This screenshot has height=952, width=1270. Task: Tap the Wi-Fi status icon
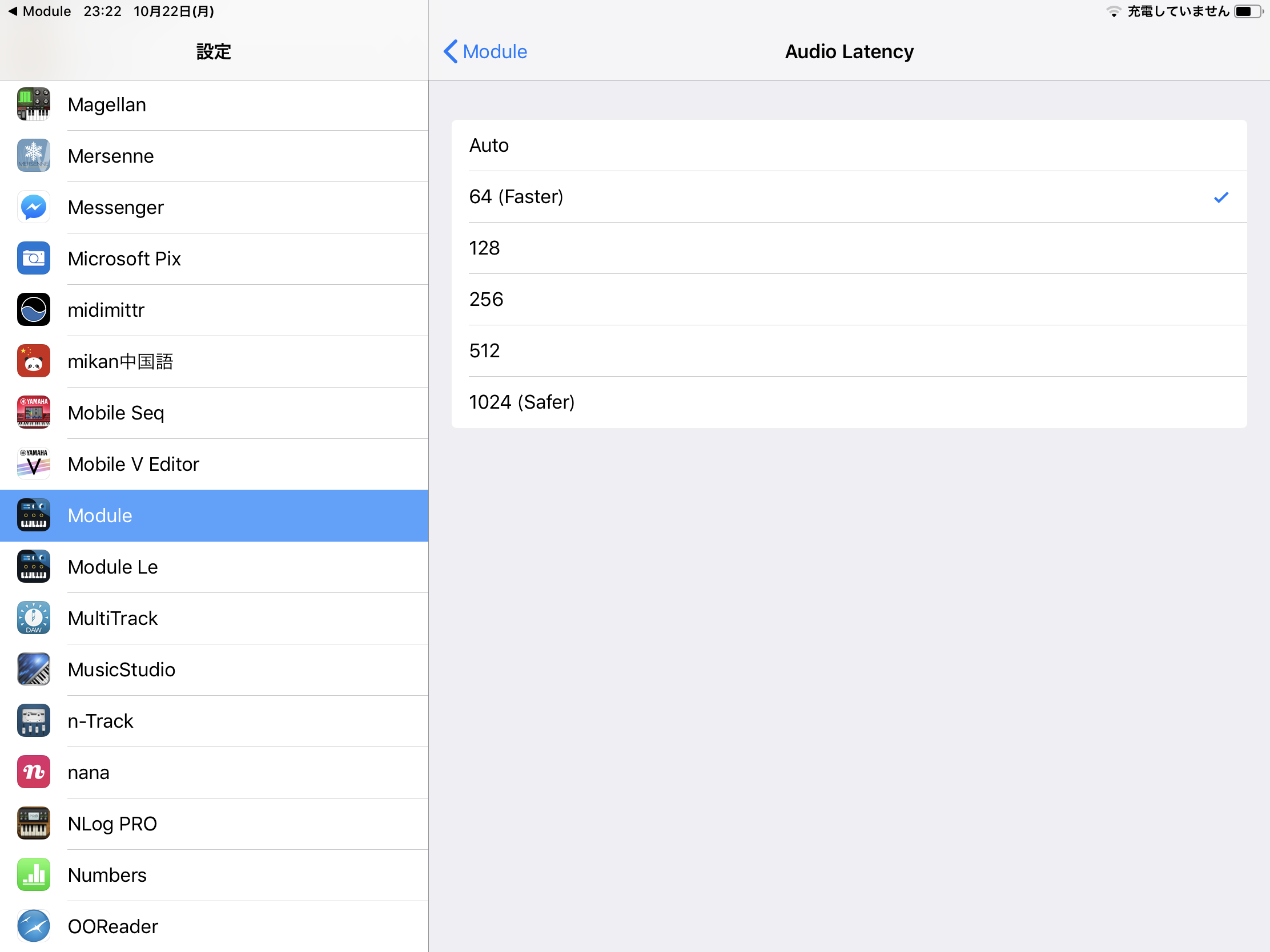(x=1114, y=11)
